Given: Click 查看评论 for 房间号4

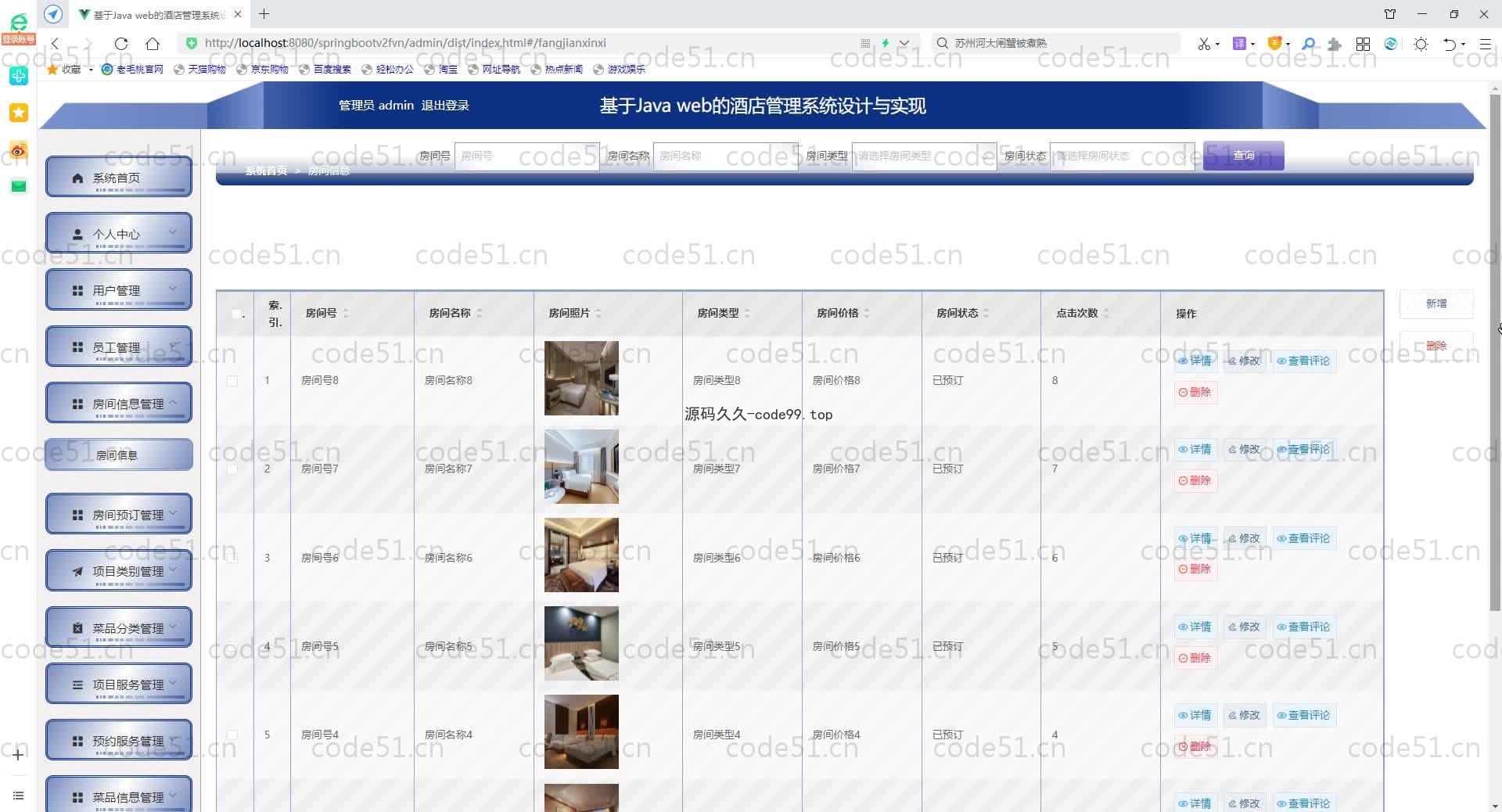Looking at the screenshot, I should [x=1303, y=715].
